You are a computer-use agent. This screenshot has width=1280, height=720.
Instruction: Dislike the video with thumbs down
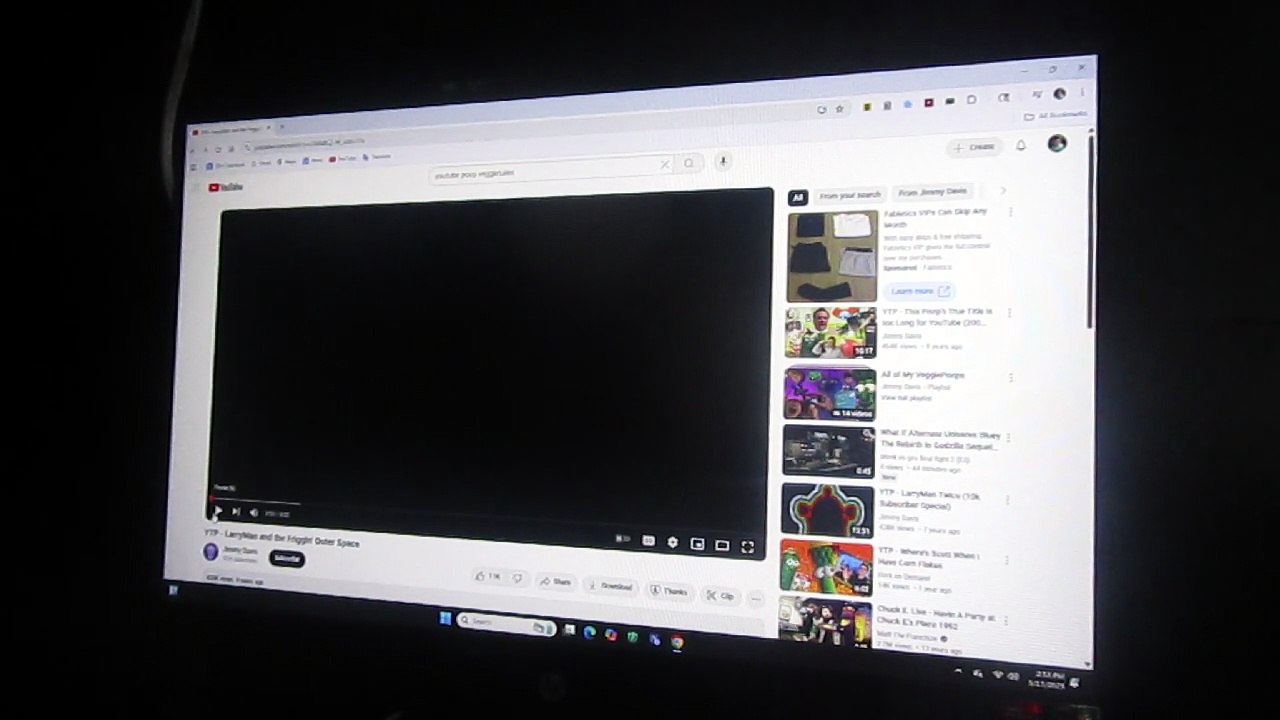click(517, 579)
